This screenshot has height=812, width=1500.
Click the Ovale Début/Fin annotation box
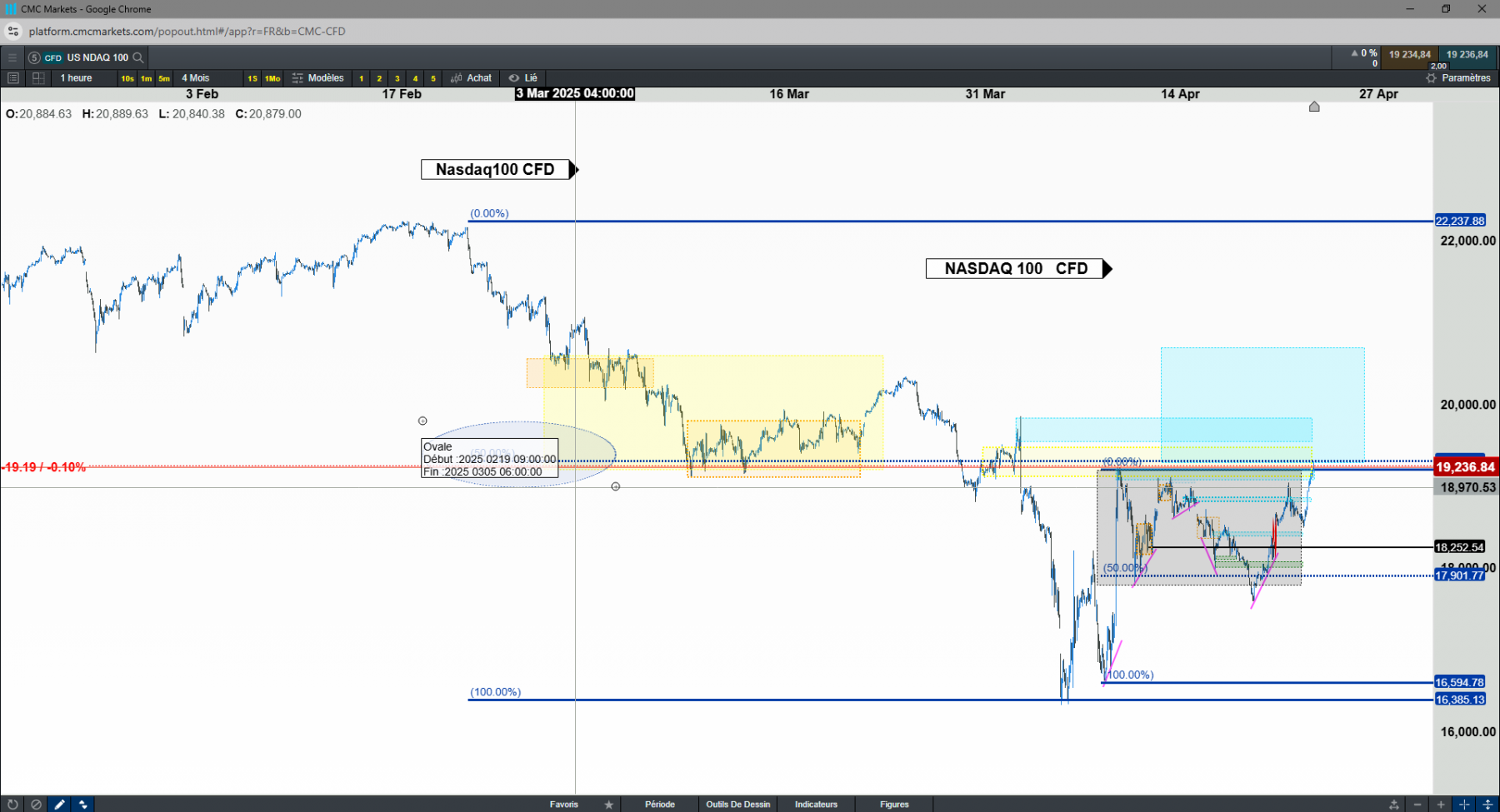point(490,460)
